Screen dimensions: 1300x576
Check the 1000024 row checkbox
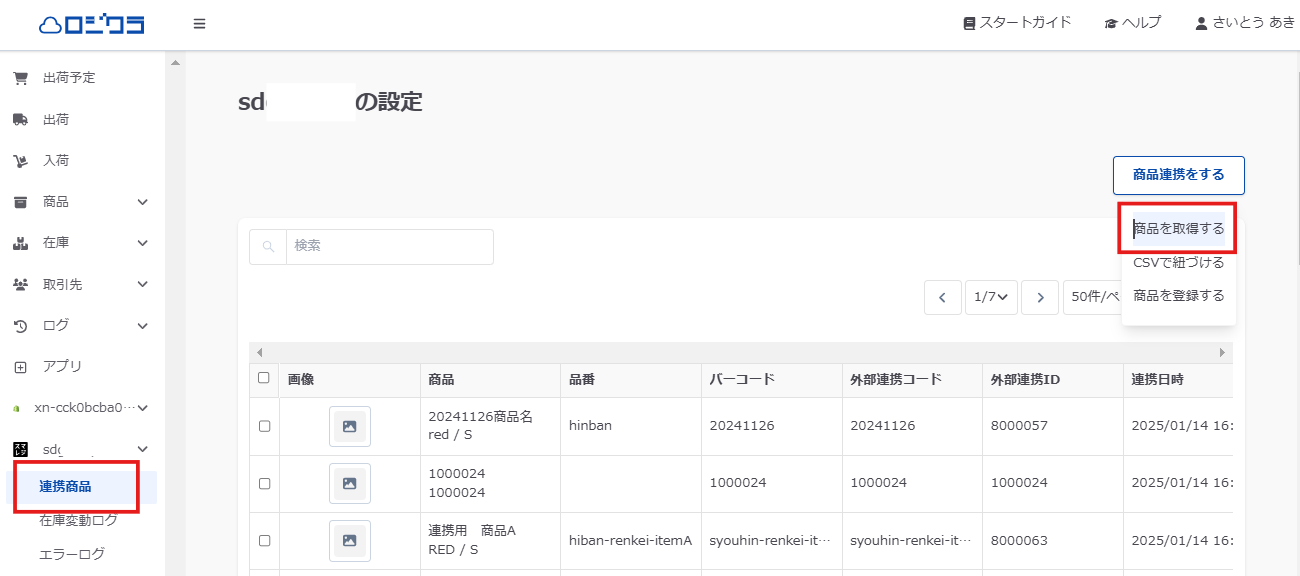point(264,483)
